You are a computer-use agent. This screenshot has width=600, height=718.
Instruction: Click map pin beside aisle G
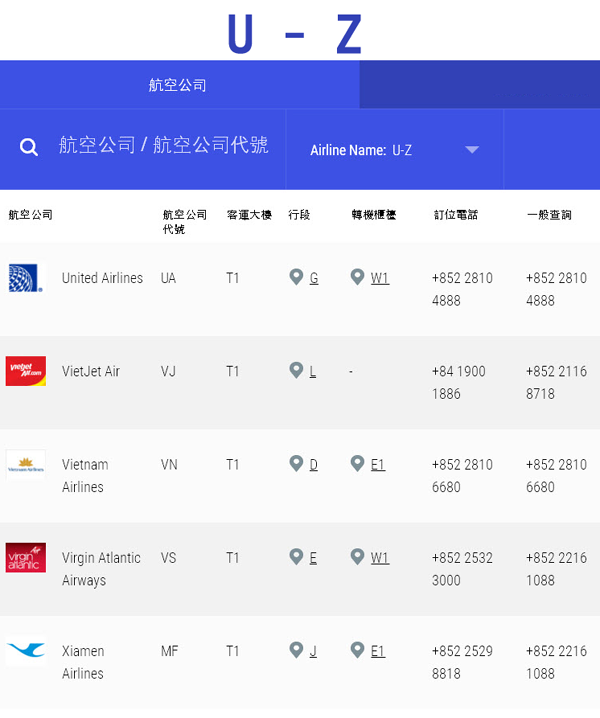point(296,277)
